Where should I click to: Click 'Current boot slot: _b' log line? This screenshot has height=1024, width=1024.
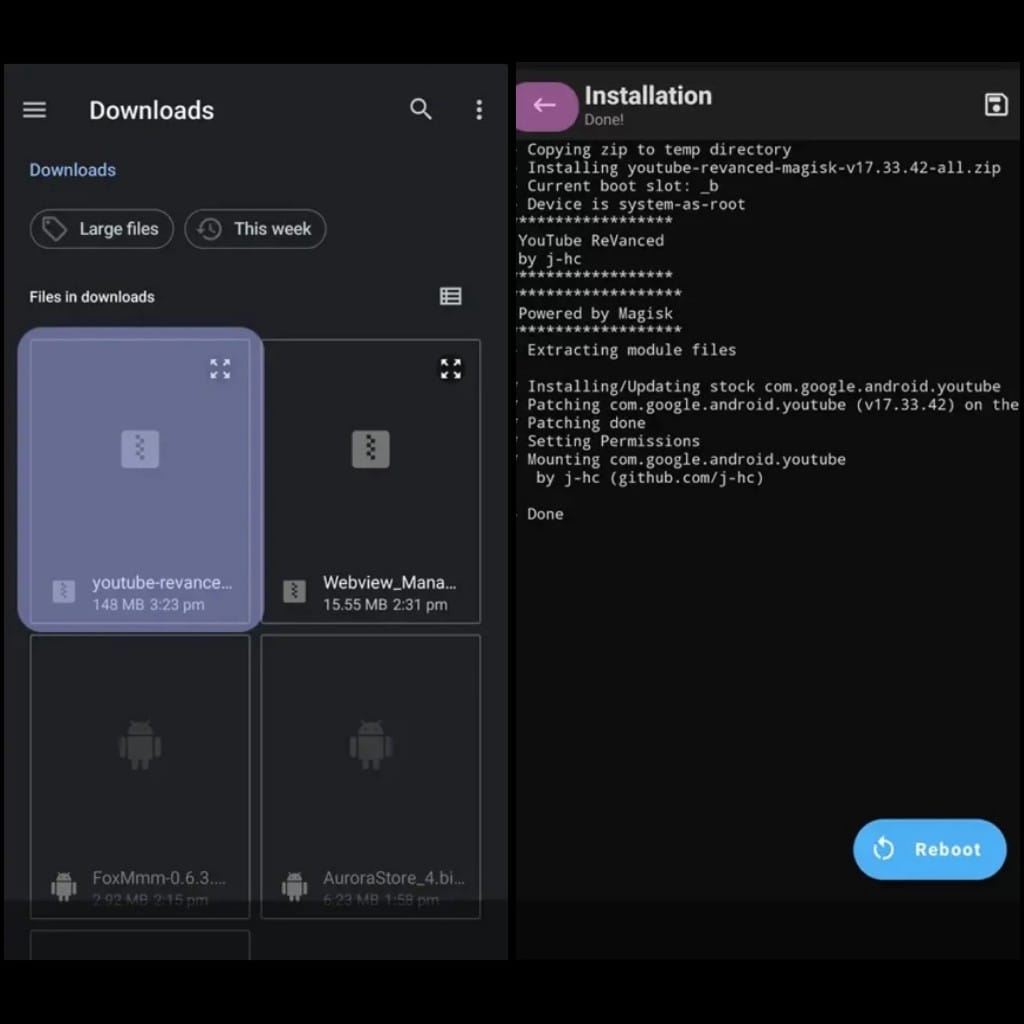(x=622, y=186)
